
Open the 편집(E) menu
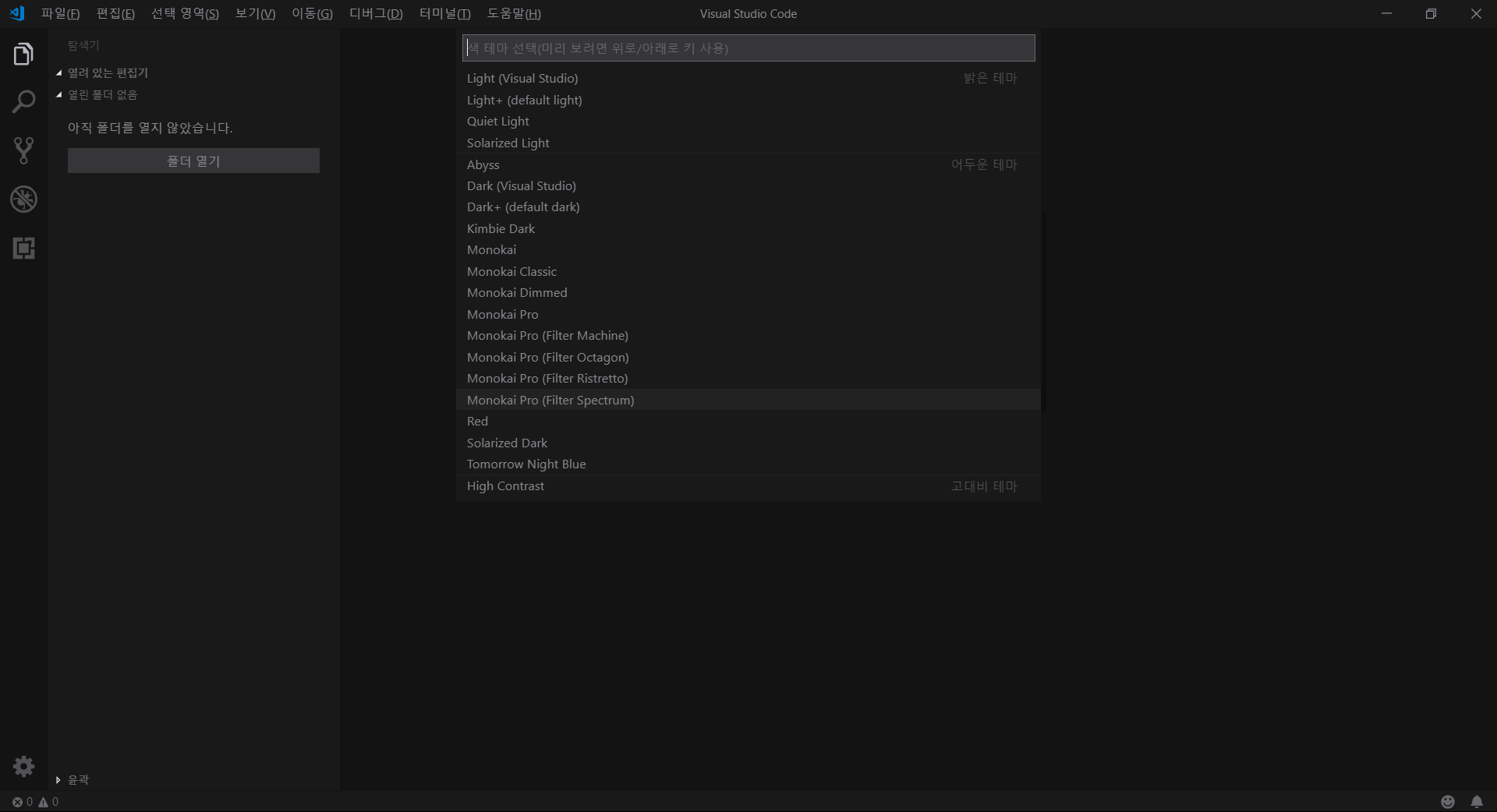point(115,13)
